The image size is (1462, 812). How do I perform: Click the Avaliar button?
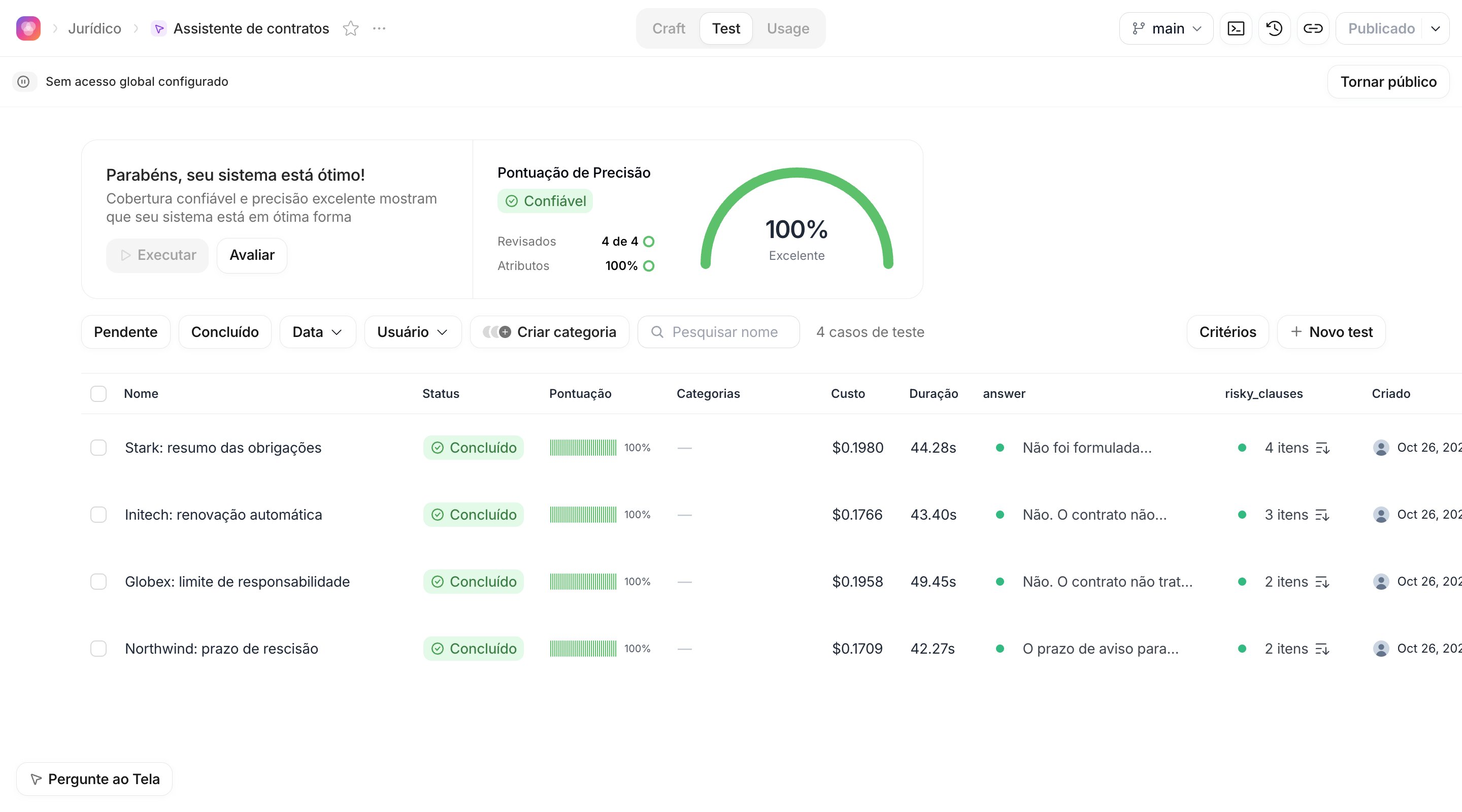[252, 255]
